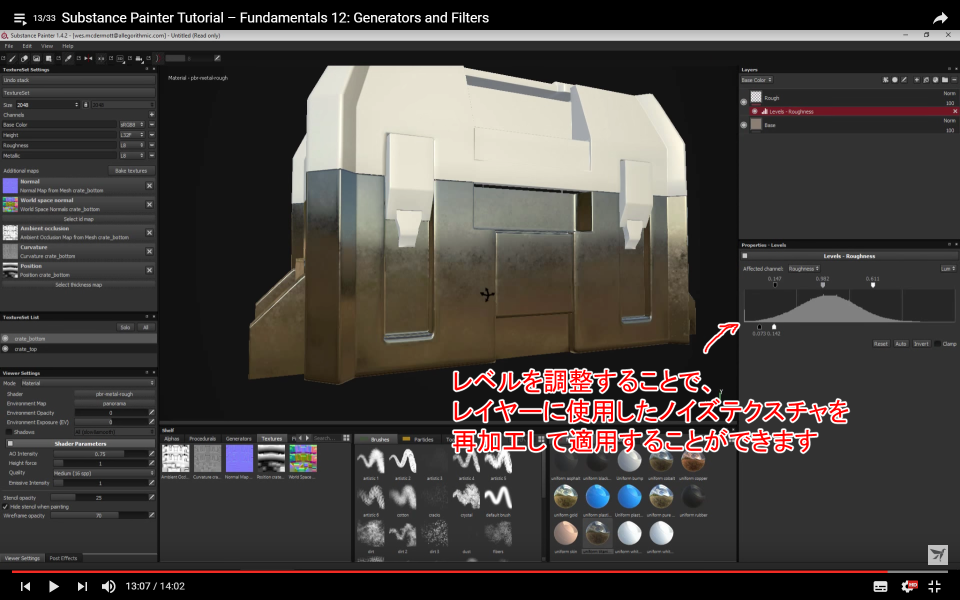Enable the Clamp checkbox
The width and height of the screenshot is (960, 600).
click(x=937, y=343)
